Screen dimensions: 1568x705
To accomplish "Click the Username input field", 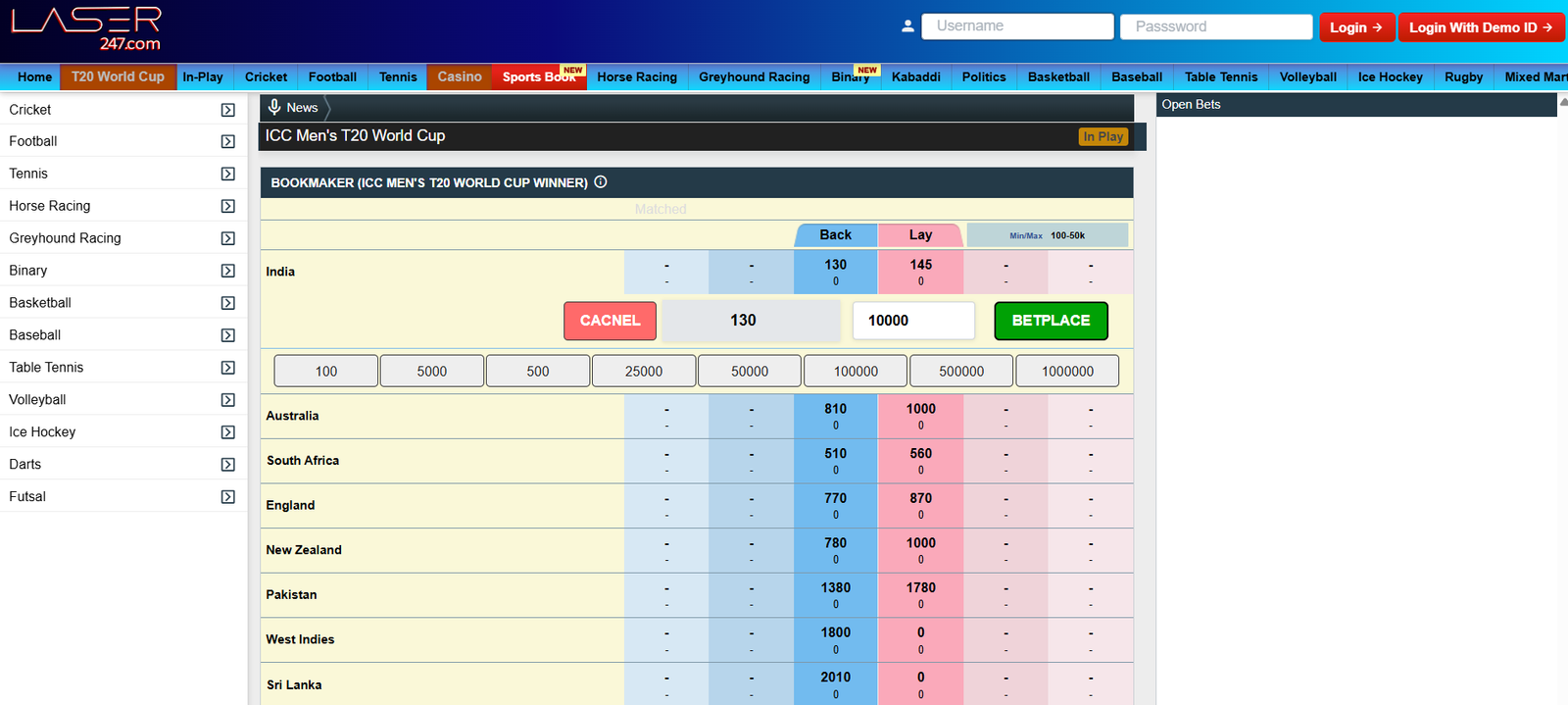I will 1017,26.
